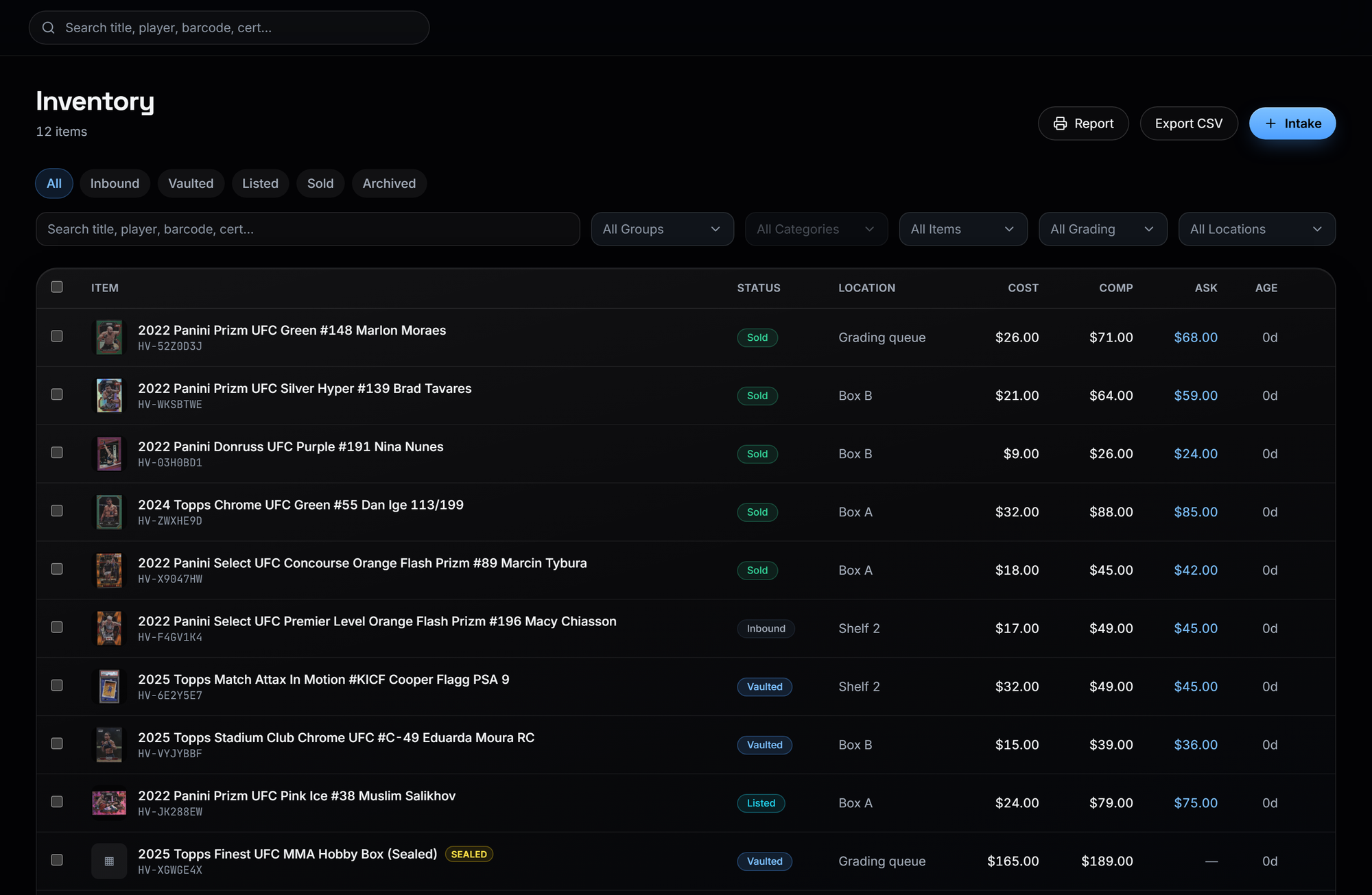The width and height of the screenshot is (1372, 895).
Task: Sort by the COMP column header
Action: click(1116, 288)
